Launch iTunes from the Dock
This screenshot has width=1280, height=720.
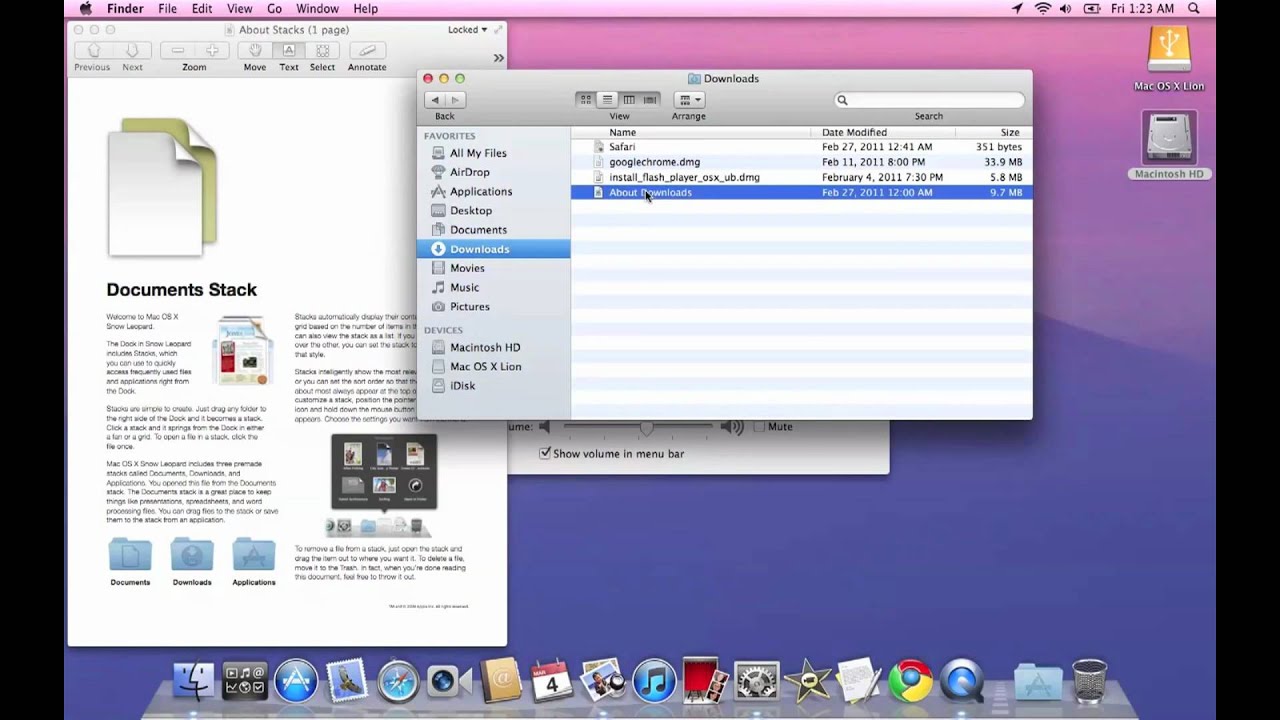coord(654,681)
